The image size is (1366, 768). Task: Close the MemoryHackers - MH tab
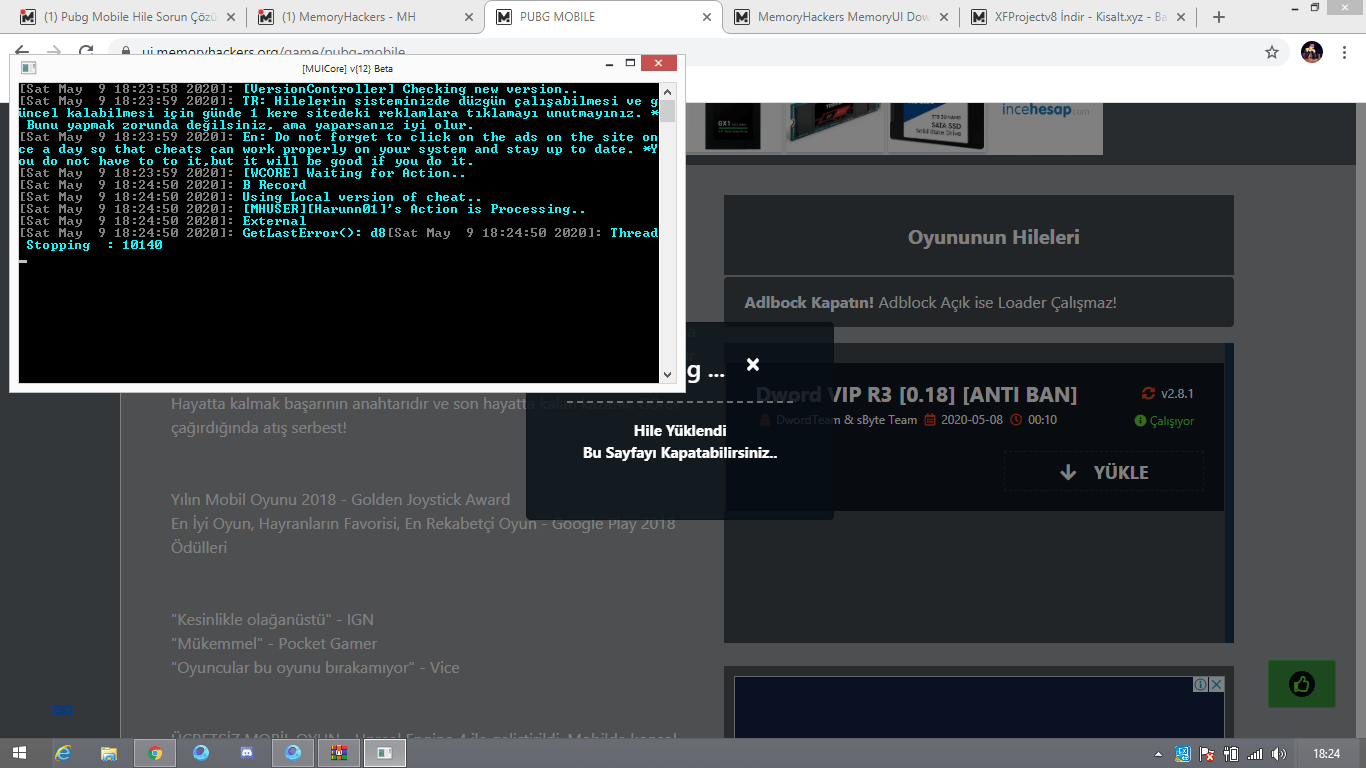468,17
